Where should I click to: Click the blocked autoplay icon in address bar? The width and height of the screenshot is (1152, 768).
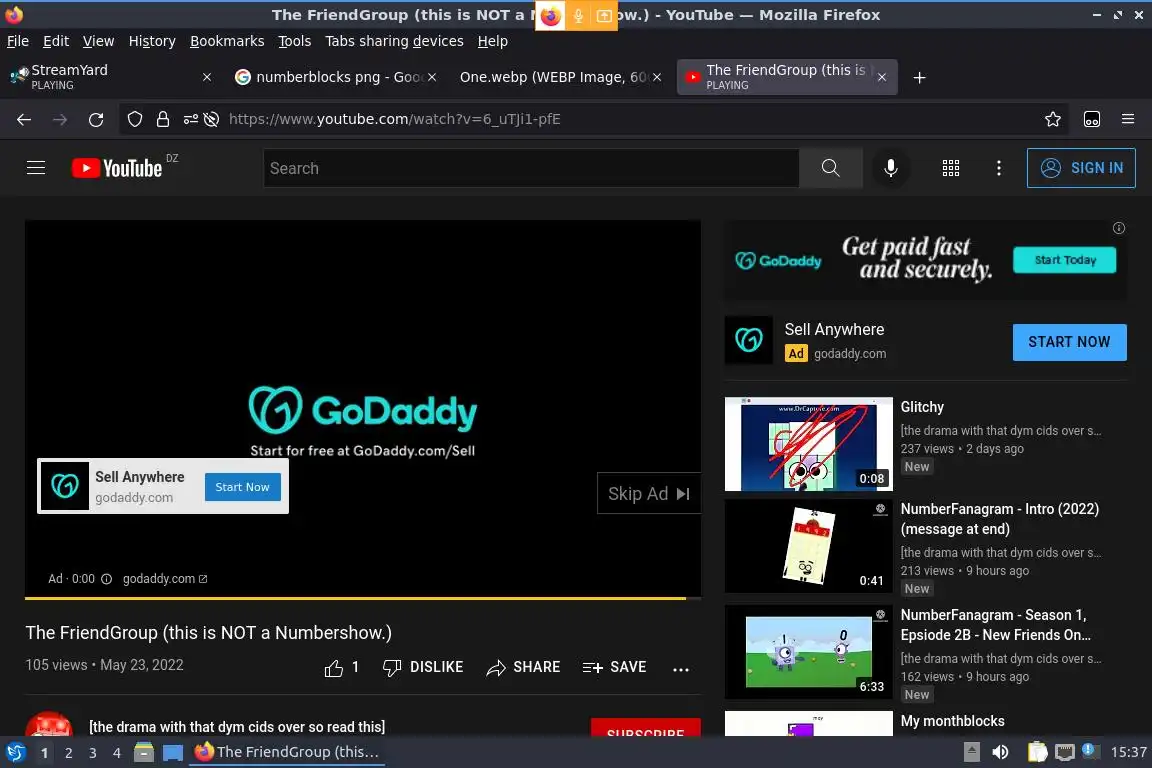coord(212,119)
